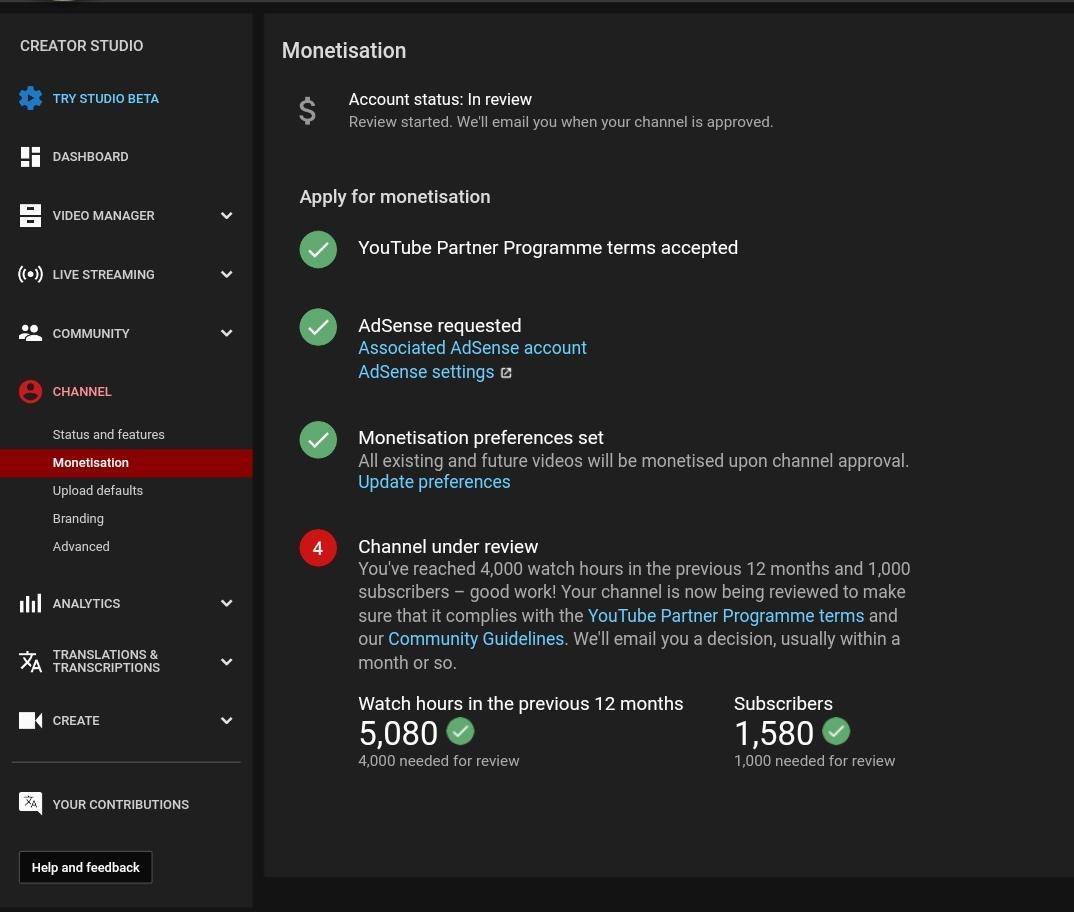
Task: Expand the Analytics section chevron
Action: (227, 603)
